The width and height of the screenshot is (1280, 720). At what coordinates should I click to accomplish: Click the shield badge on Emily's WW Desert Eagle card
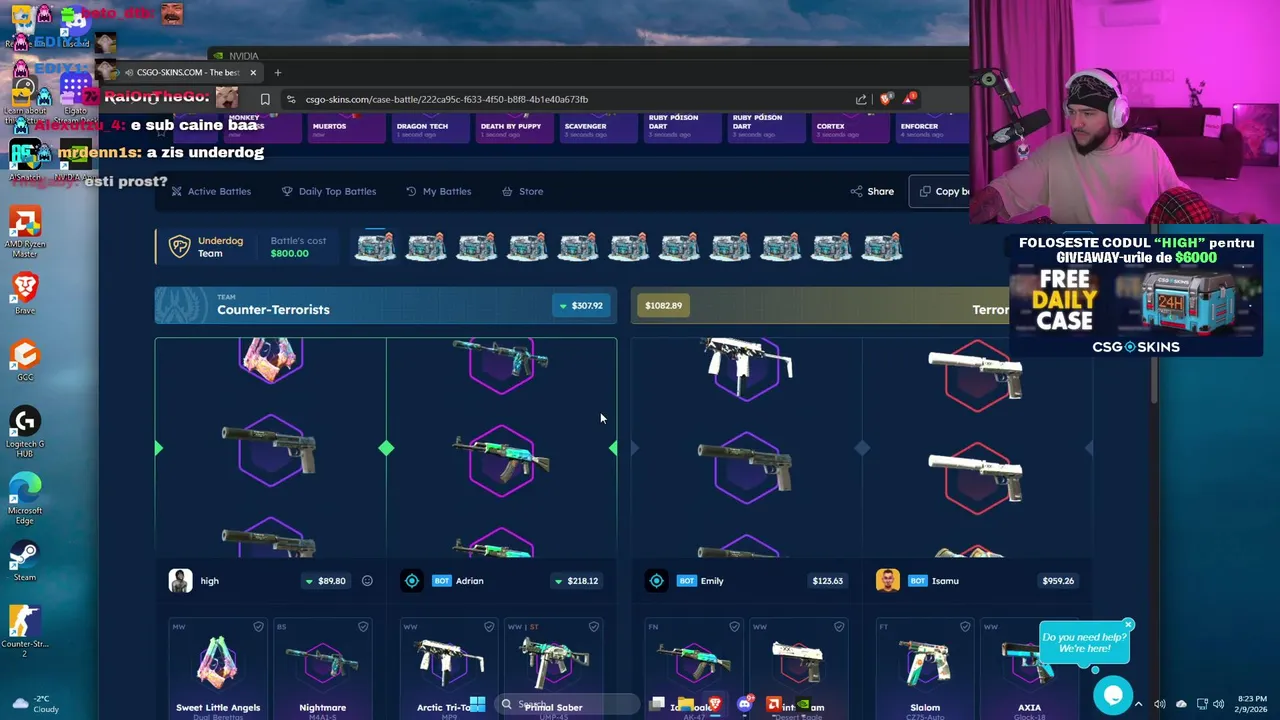point(839,627)
